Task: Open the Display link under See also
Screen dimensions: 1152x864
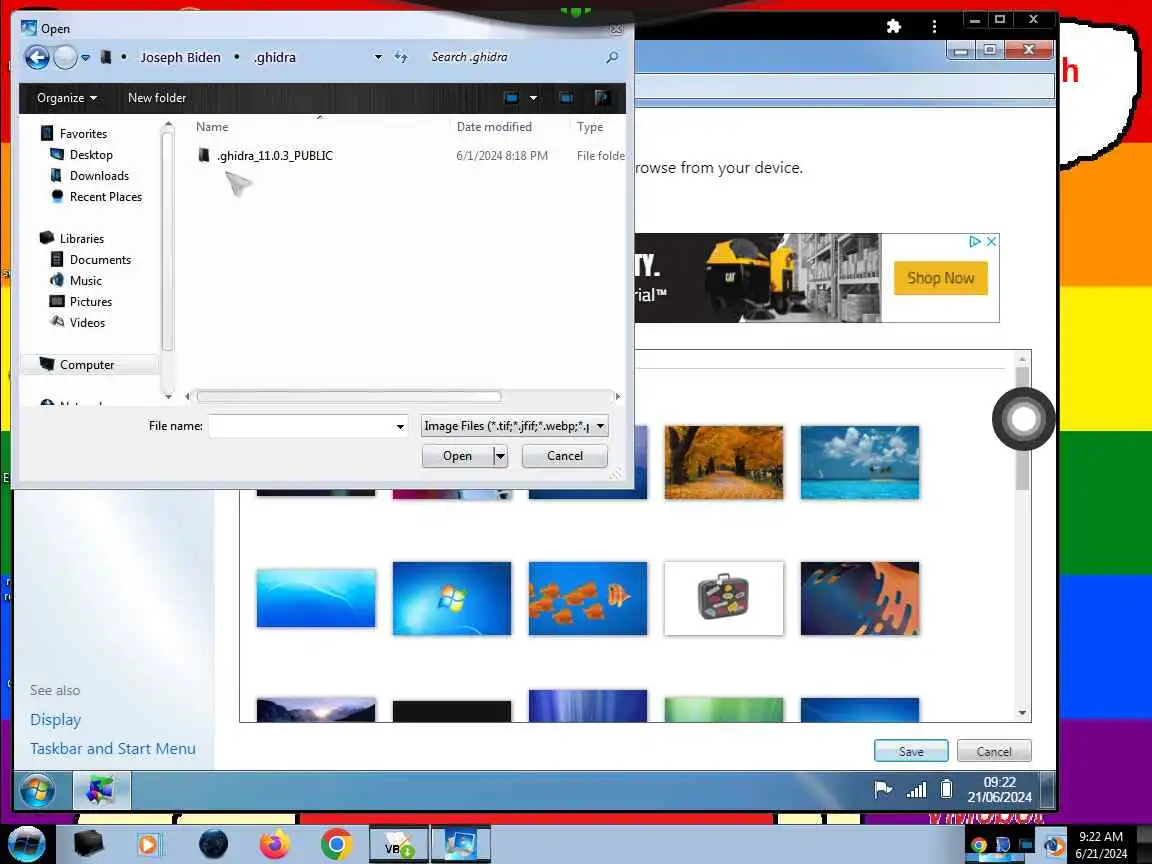Action: pos(56,720)
